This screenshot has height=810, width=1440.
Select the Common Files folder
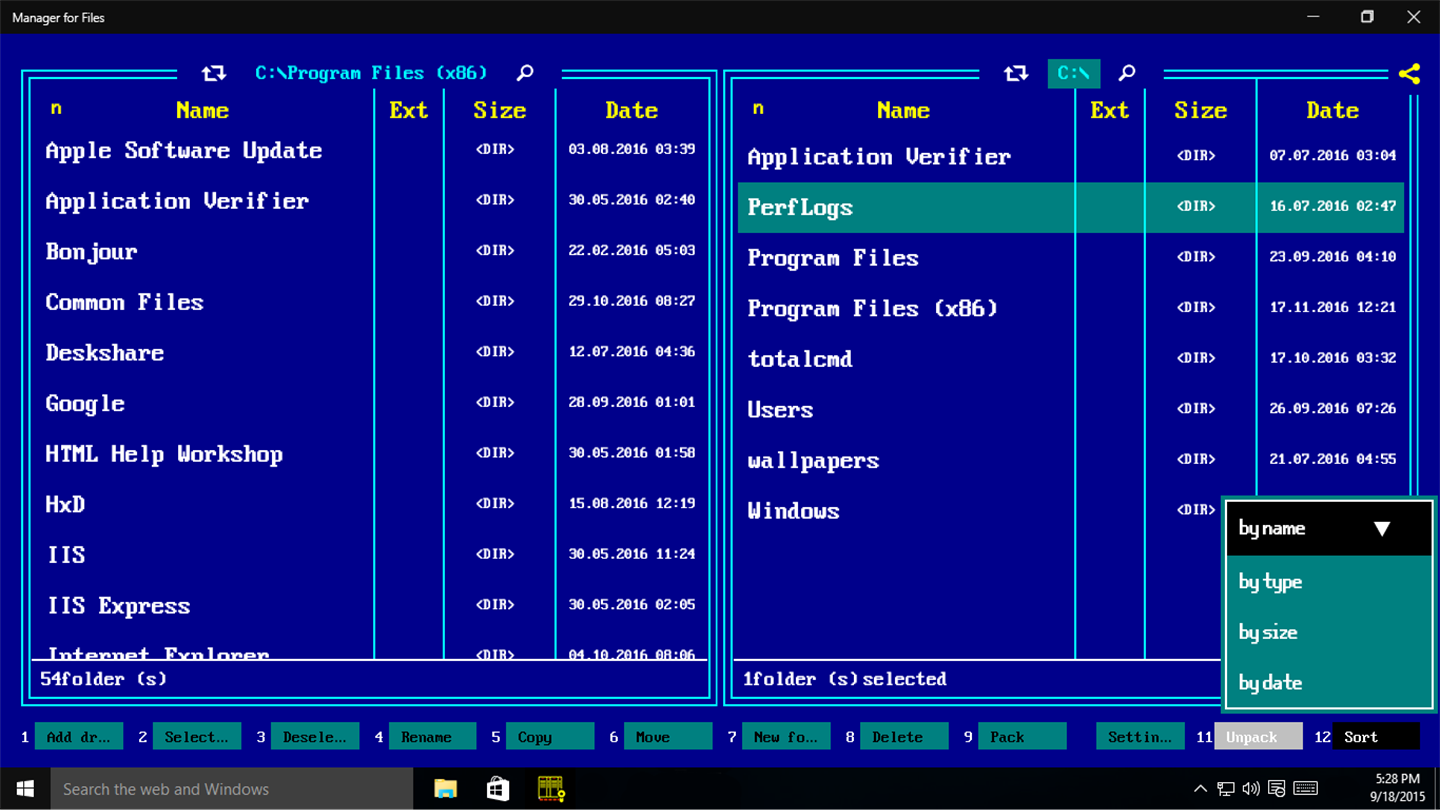[x=370, y=302]
